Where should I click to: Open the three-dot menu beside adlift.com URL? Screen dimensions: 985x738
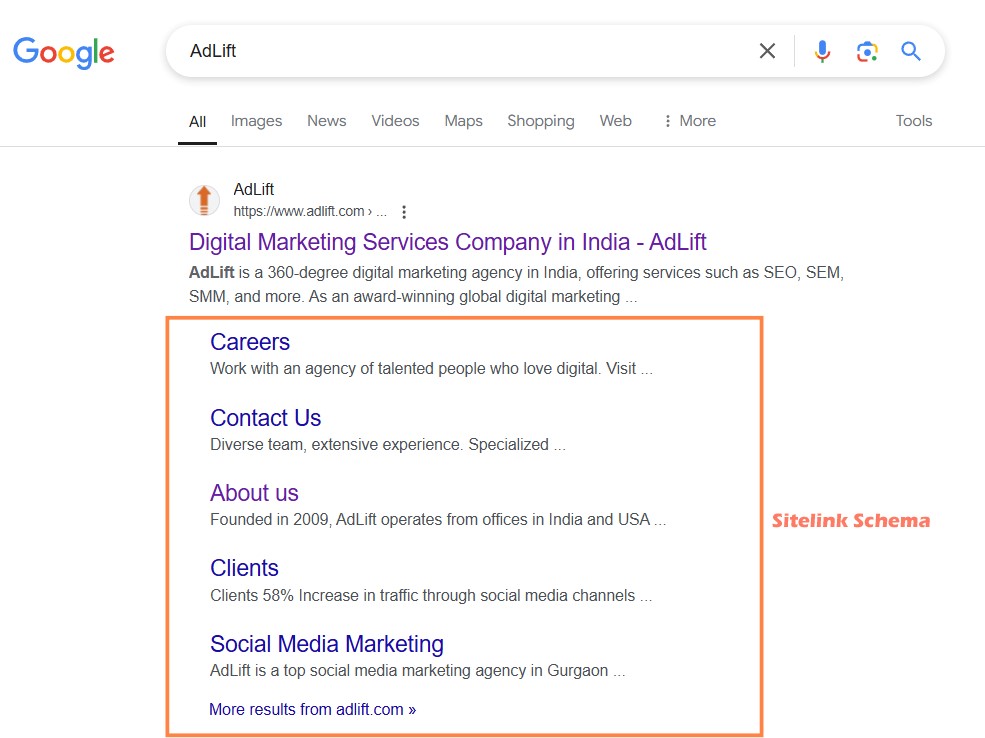[404, 212]
